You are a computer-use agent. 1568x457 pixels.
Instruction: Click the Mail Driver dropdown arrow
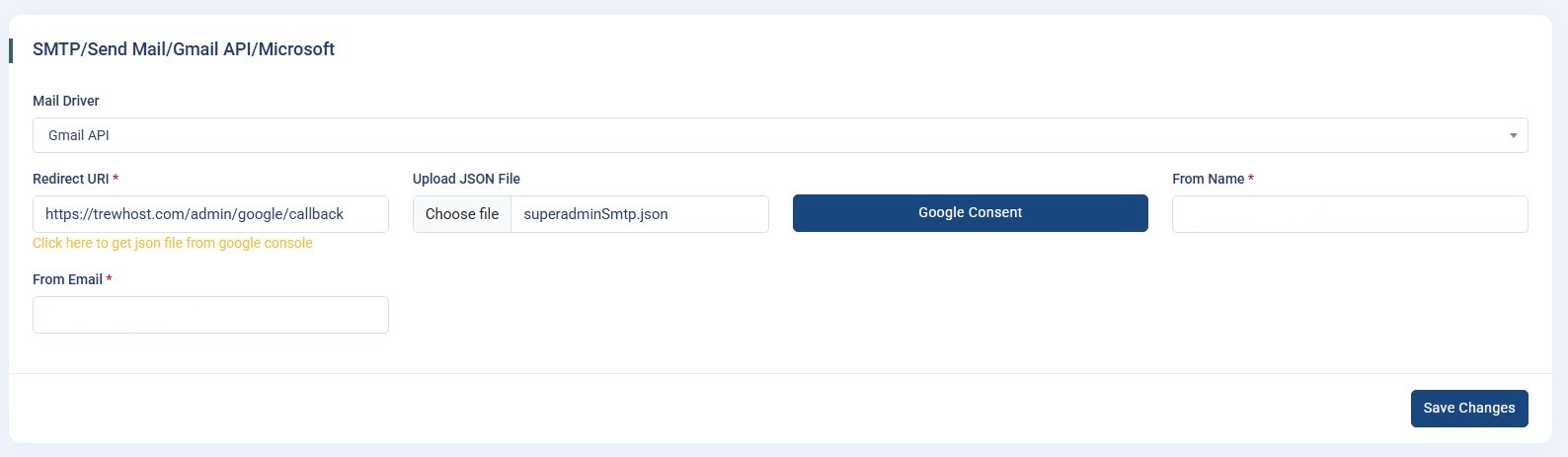[x=1513, y=135]
